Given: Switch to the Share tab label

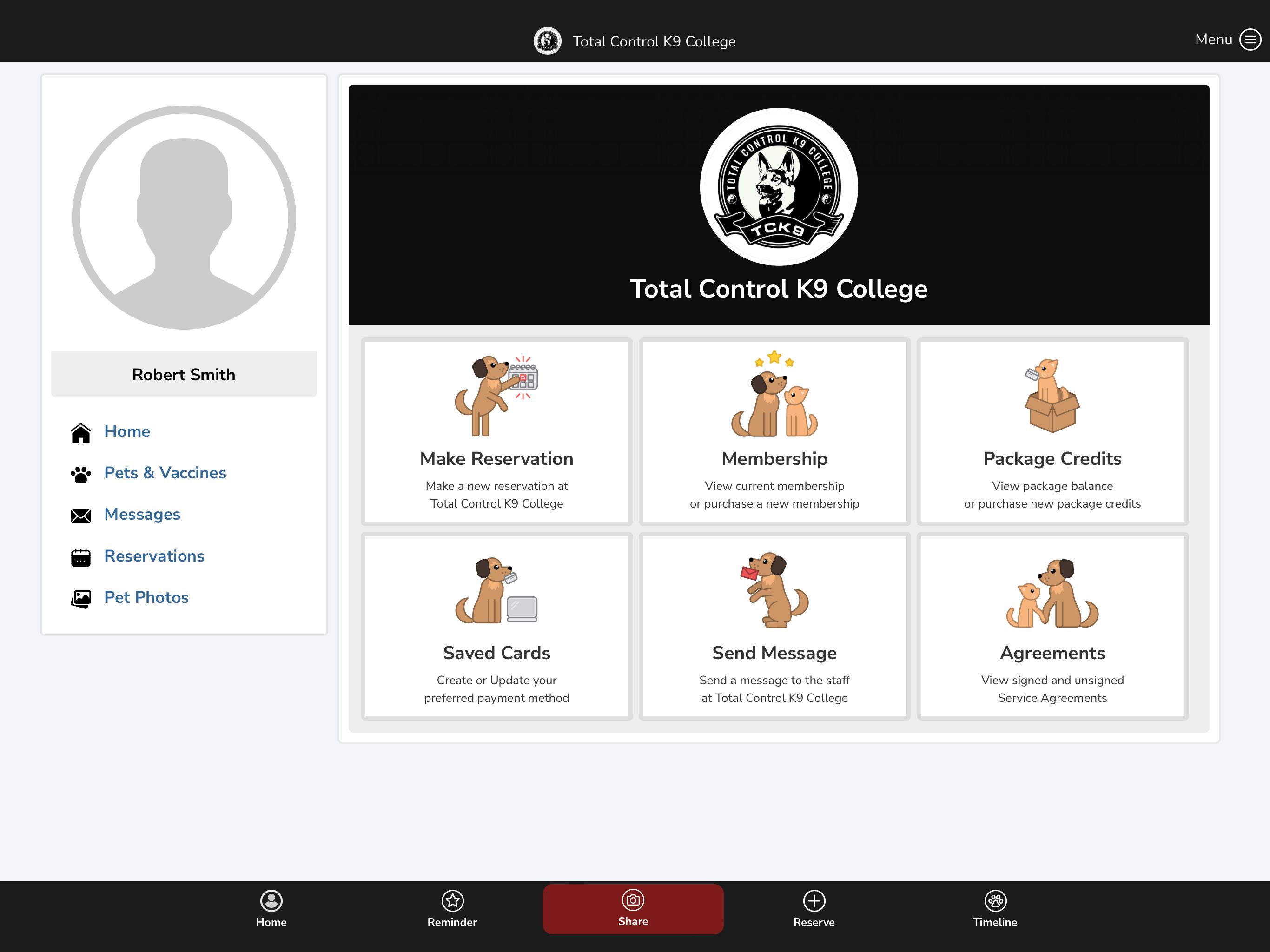Looking at the screenshot, I should (x=633, y=921).
